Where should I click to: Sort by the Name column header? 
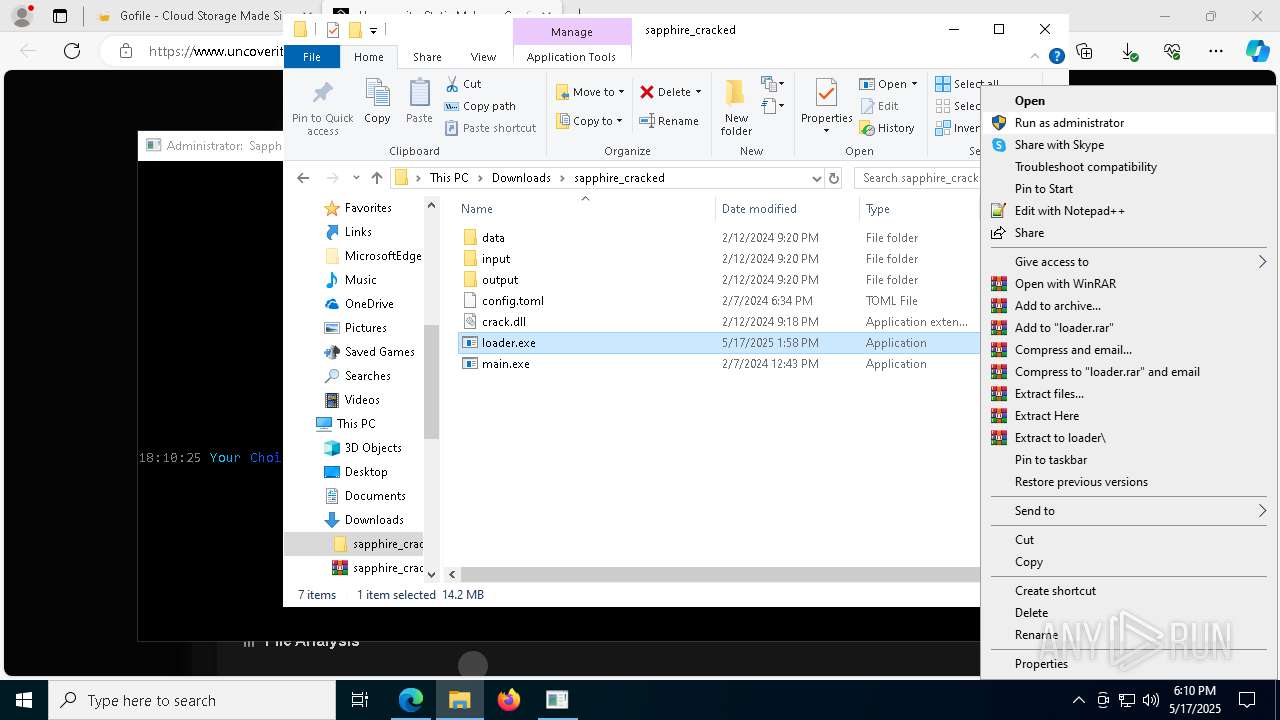click(x=586, y=209)
